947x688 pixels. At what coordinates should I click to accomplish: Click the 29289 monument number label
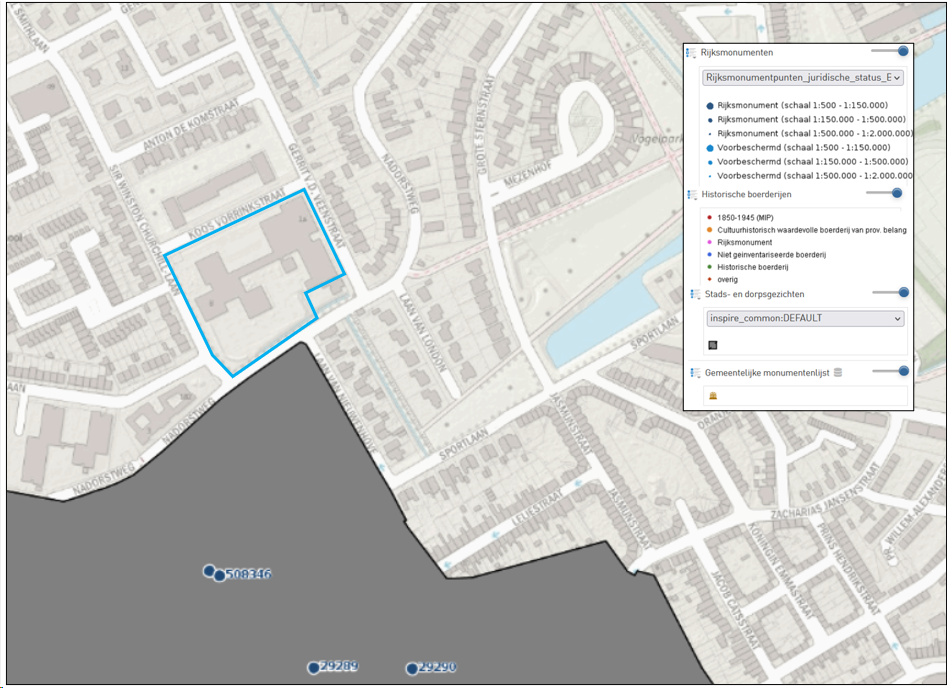coord(339,666)
